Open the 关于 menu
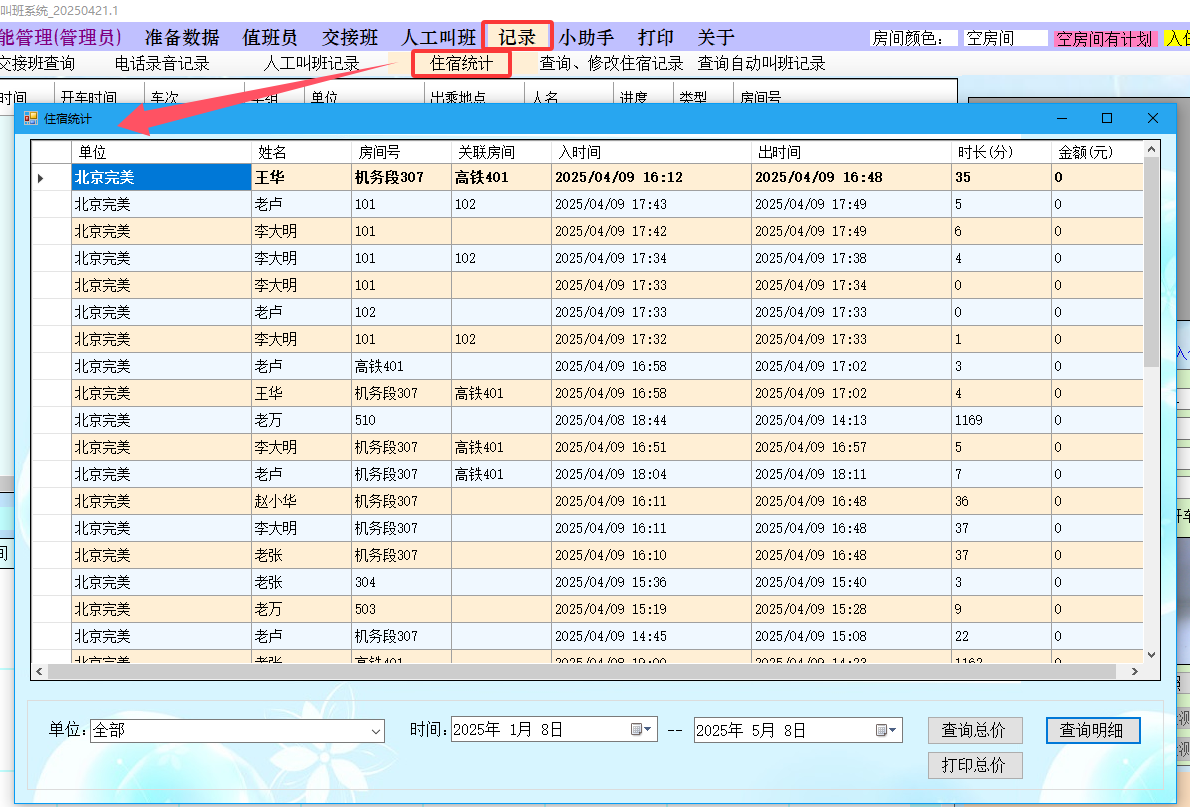This screenshot has height=807, width=1190. click(716, 37)
